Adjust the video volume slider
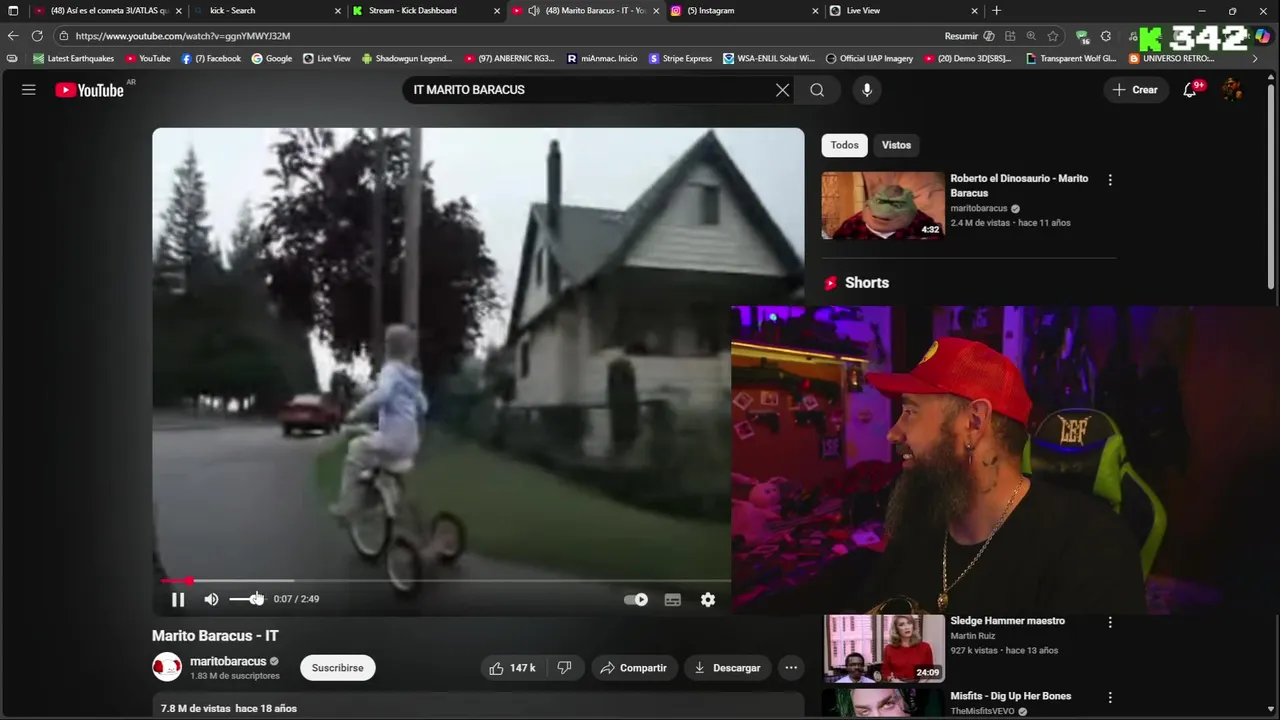 click(x=246, y=599)
